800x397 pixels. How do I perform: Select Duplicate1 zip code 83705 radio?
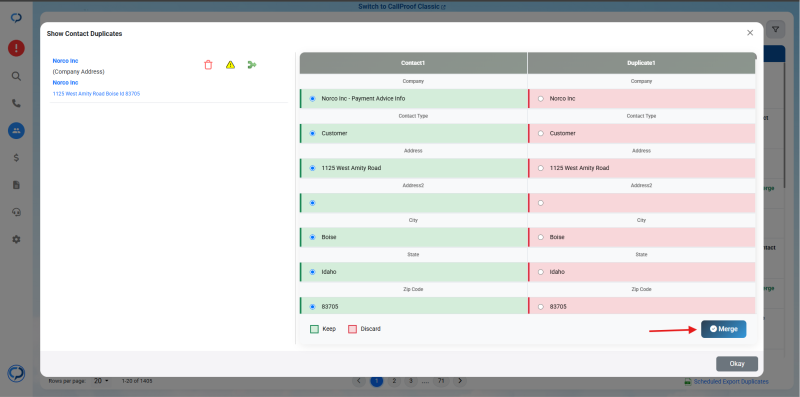pos(541,307)
